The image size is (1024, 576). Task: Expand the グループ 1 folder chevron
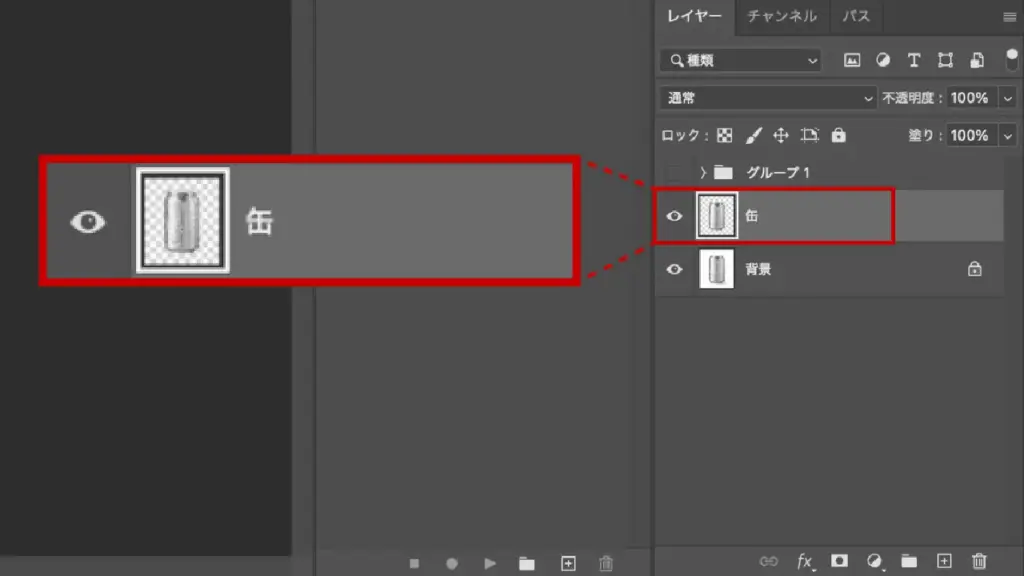pos(703,173)
